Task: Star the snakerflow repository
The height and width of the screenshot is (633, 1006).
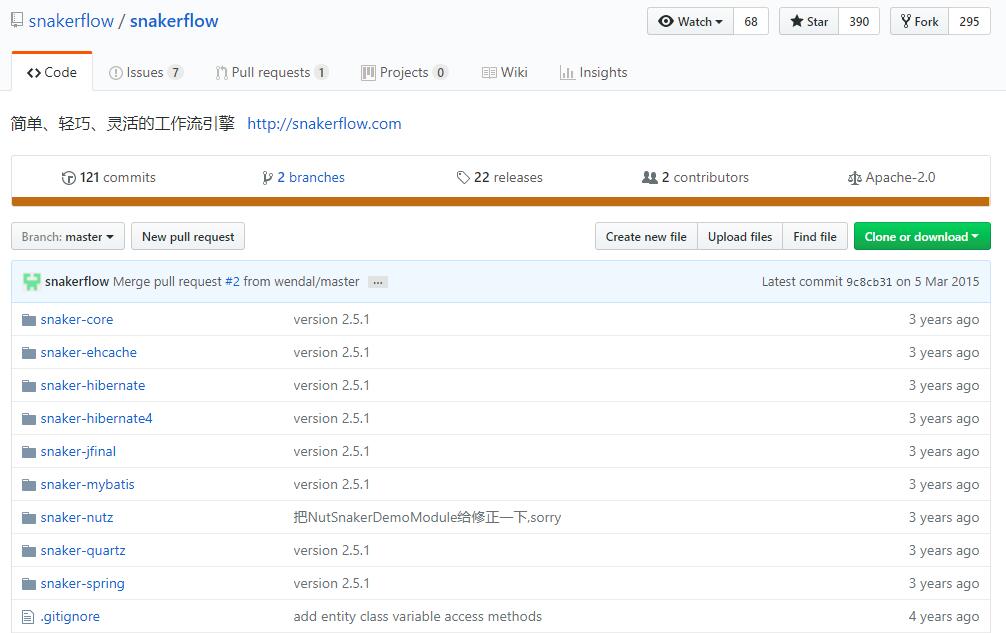Action: click(809, 22)
